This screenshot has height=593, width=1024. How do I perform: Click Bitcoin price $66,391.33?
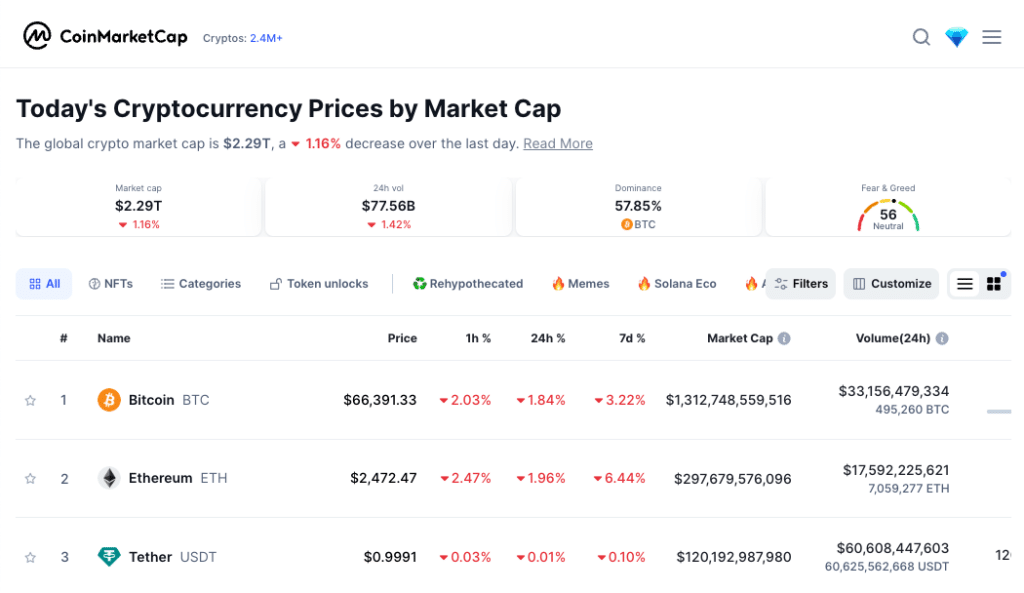pyautogui.click(x=380, y=400)
